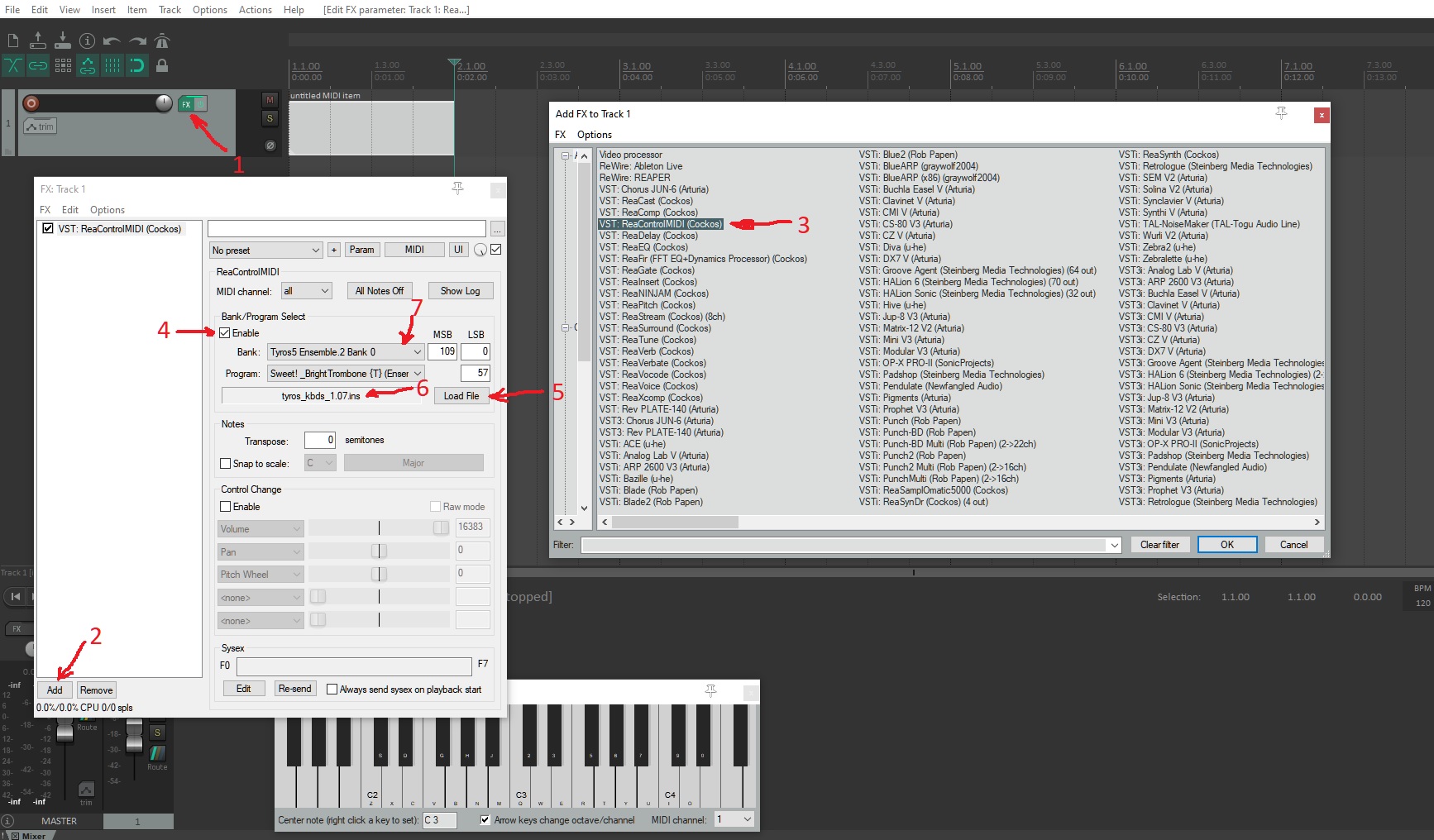
Task: Toggle the locking padlock icon
Action: click(x=162, y=65)
